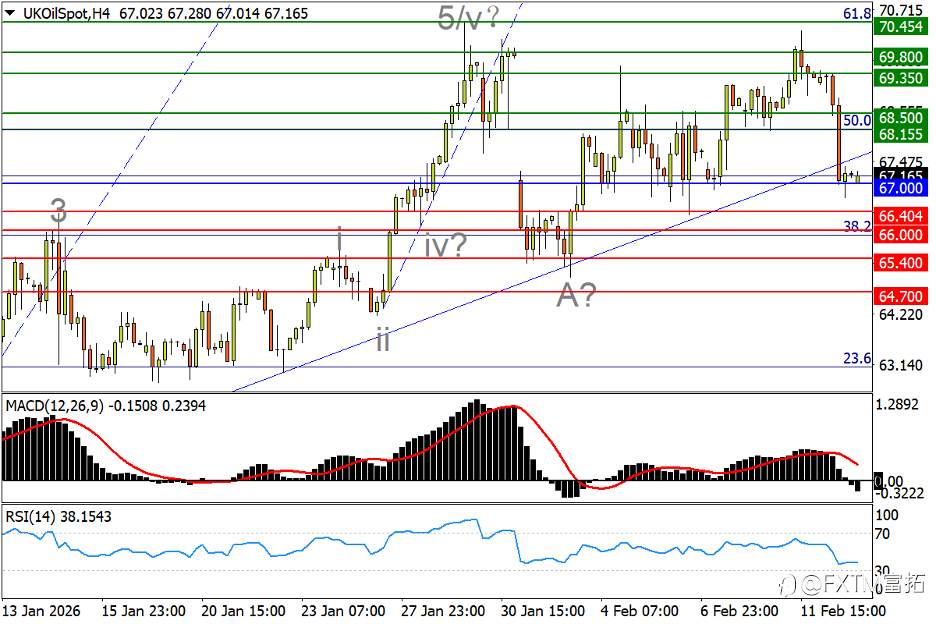Select the 66.000 red price label
The height and width of the screenshot is (624, 936).
(901, 235)
